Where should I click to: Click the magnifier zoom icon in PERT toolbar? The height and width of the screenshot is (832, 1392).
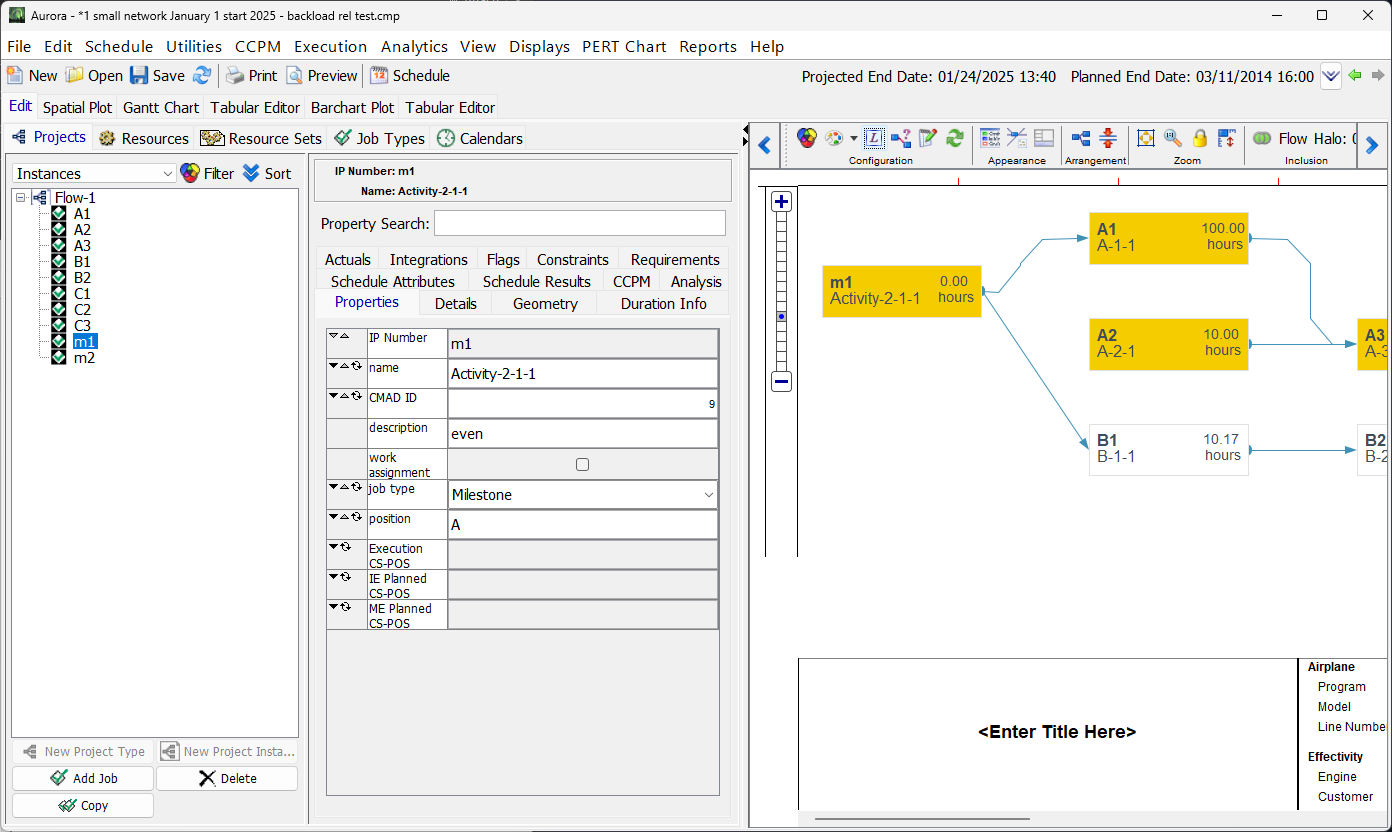tap(1173, 139)
